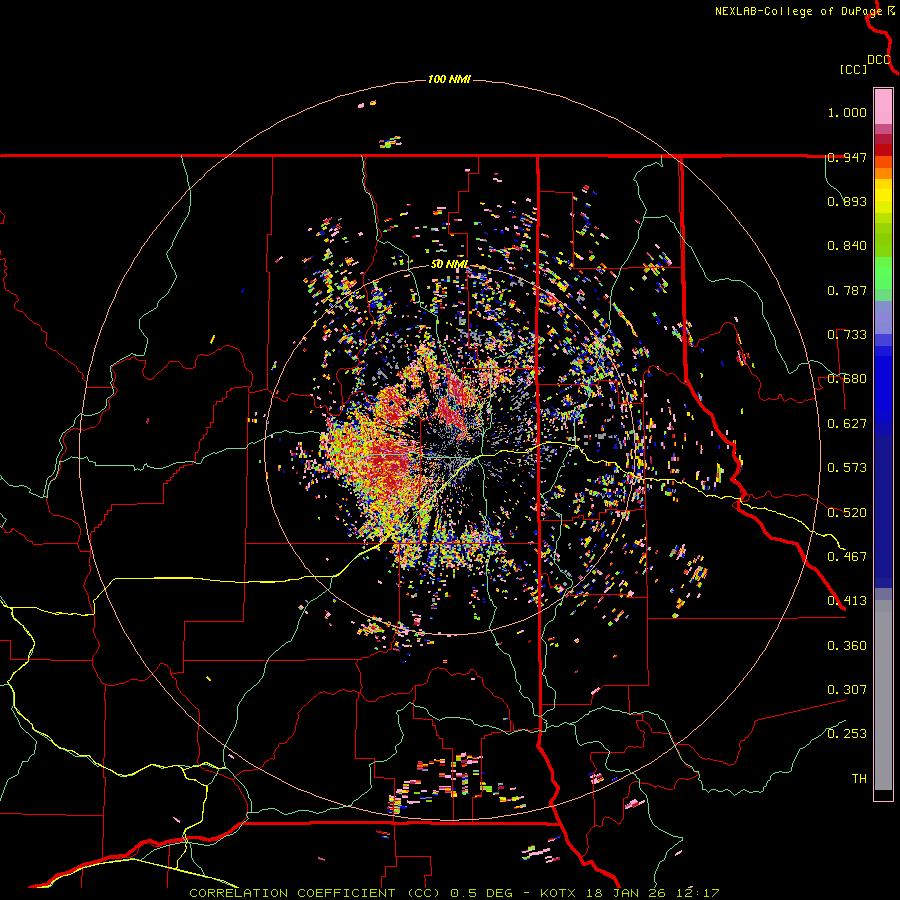Select the 0.680 legend value
This screenshot has width=900, height=900.
[847, 379]
